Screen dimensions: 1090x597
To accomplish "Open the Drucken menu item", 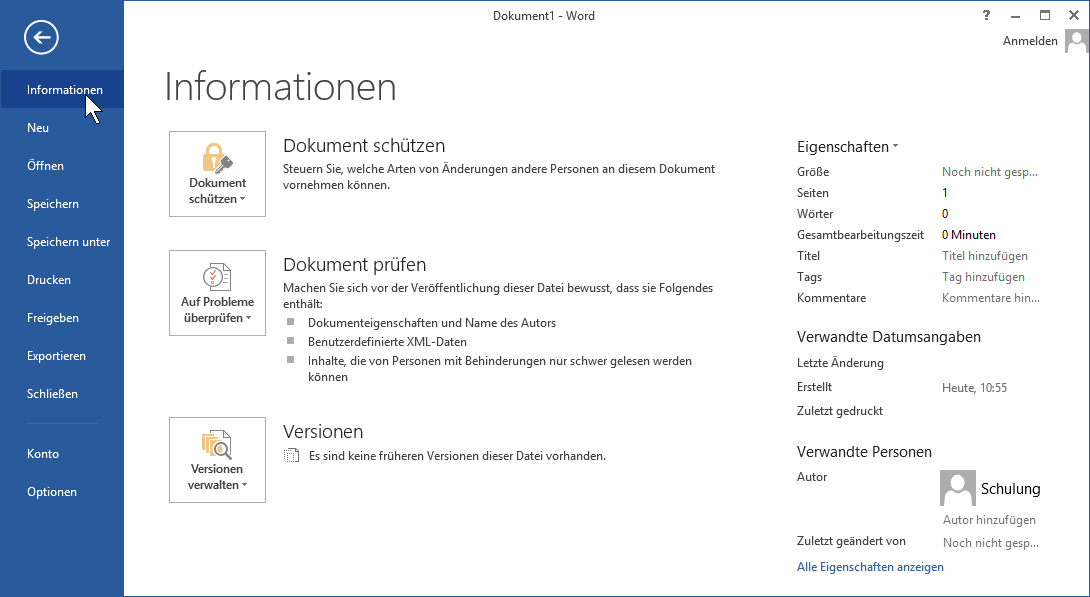I will pyautogui.click(x=49, y=280).
